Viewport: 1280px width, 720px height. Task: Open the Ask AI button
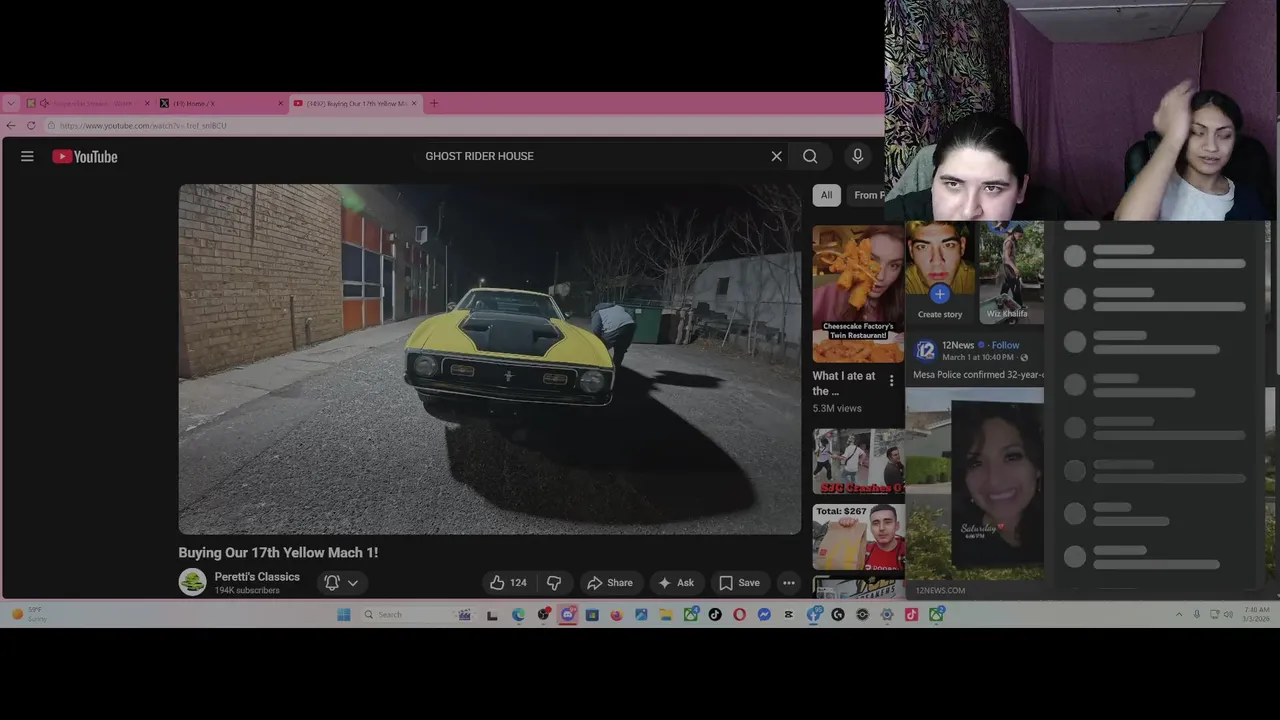pos(676,582)
